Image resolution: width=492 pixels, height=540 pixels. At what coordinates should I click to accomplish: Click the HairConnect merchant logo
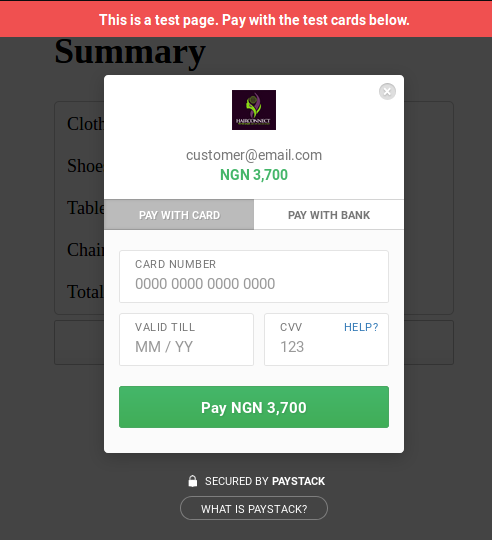coord(254,110)
